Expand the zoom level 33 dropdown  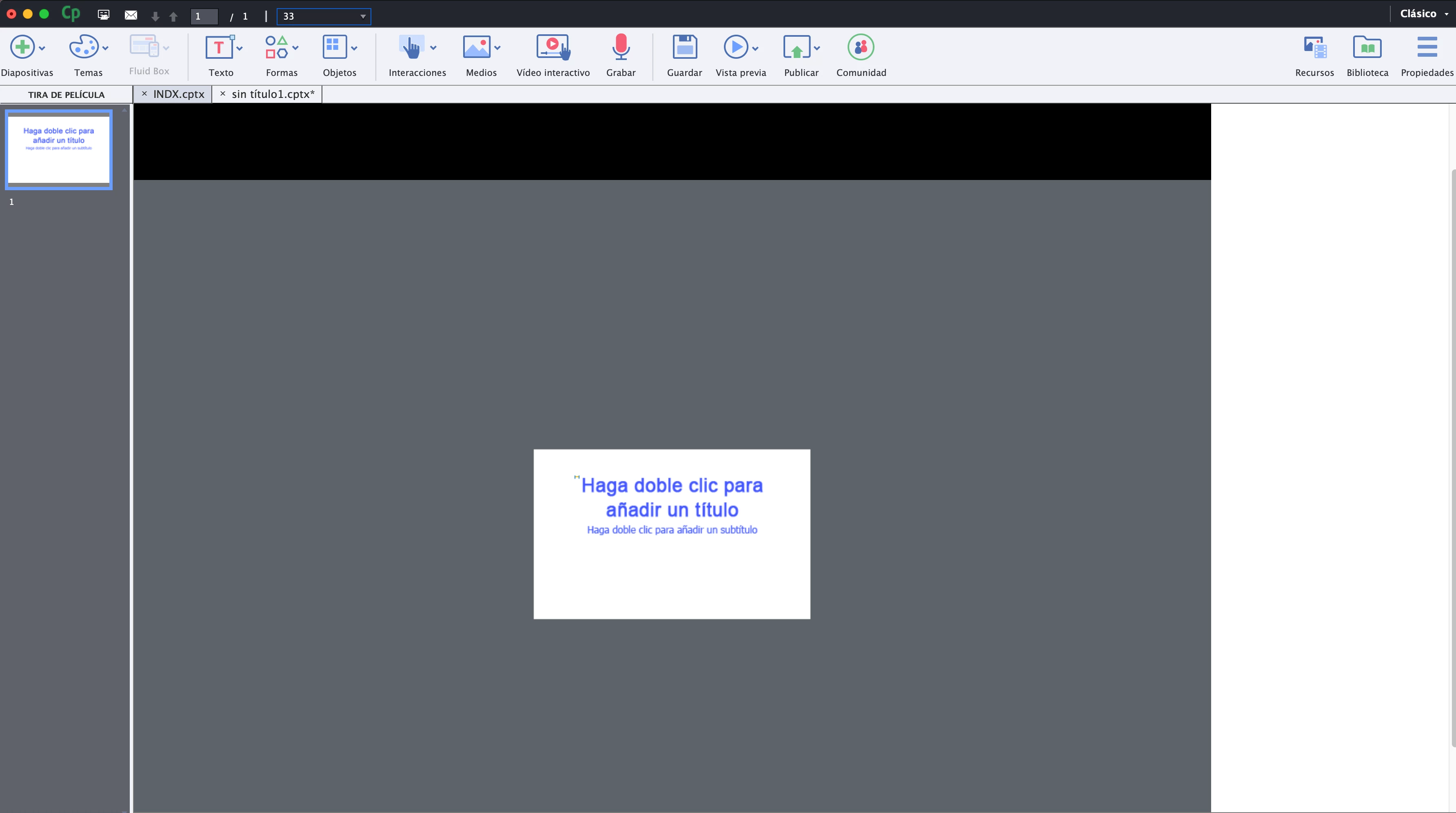coord(363,16)
